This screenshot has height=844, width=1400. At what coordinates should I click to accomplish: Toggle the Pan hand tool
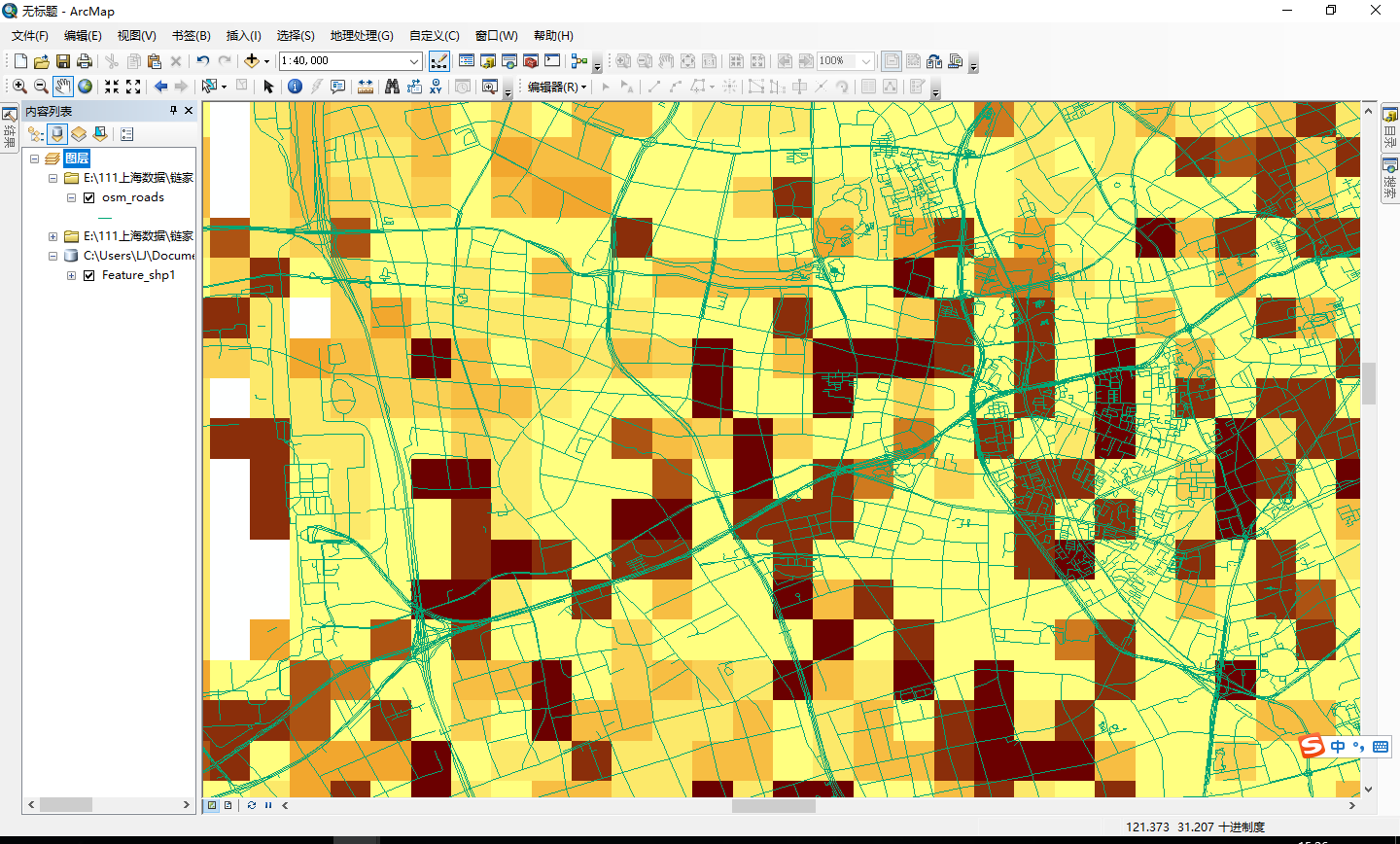[63, 87]
